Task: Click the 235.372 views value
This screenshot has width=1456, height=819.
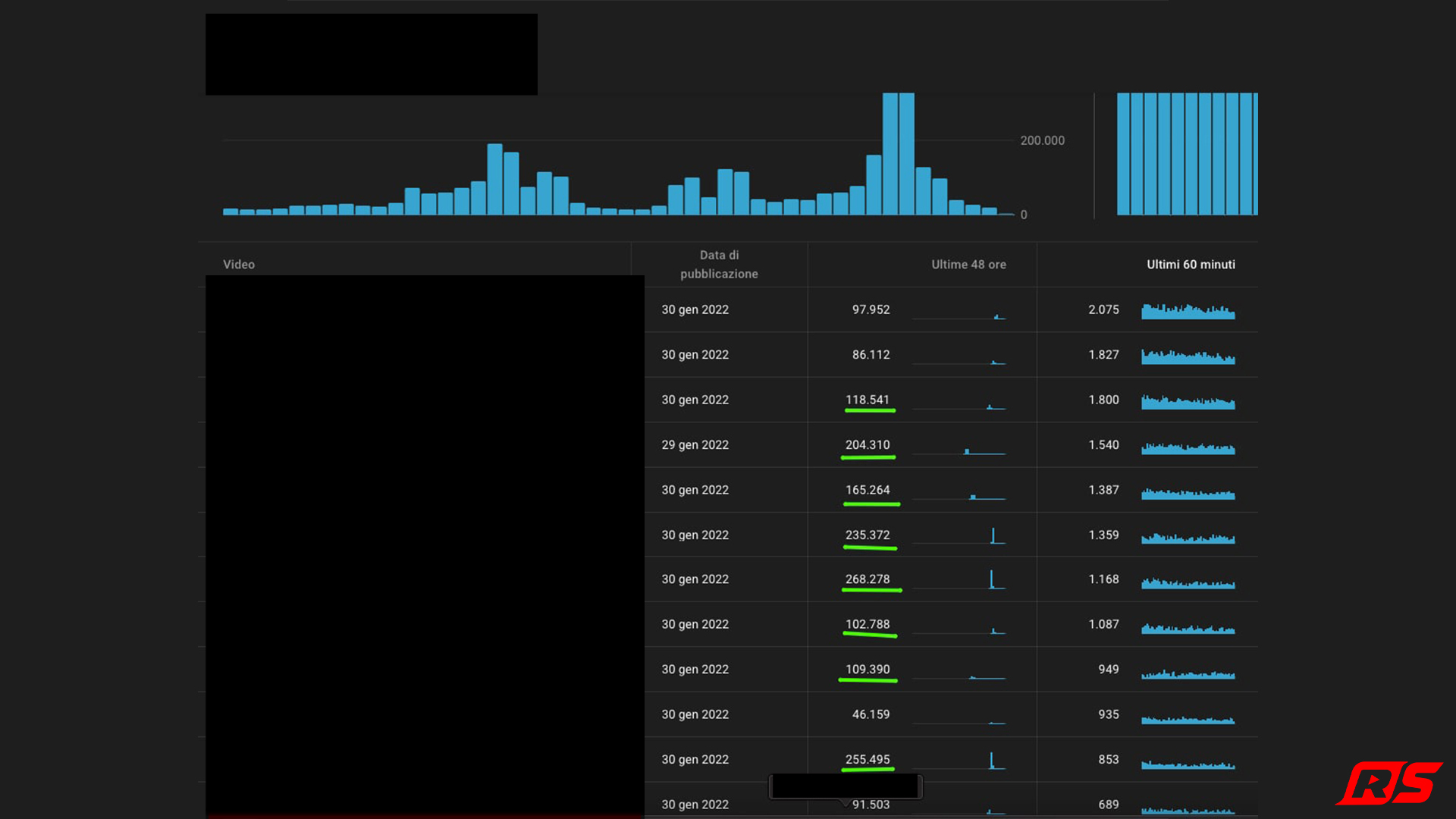Action: pos(868,535)
